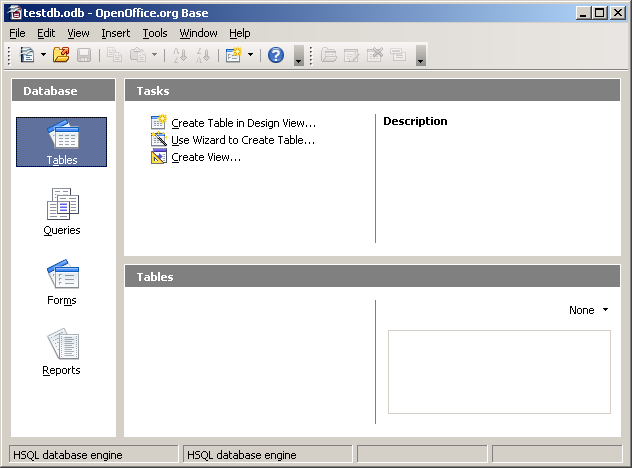Open the Insert menu
This screenshot has height=468, width=632.
pos(116,33)
